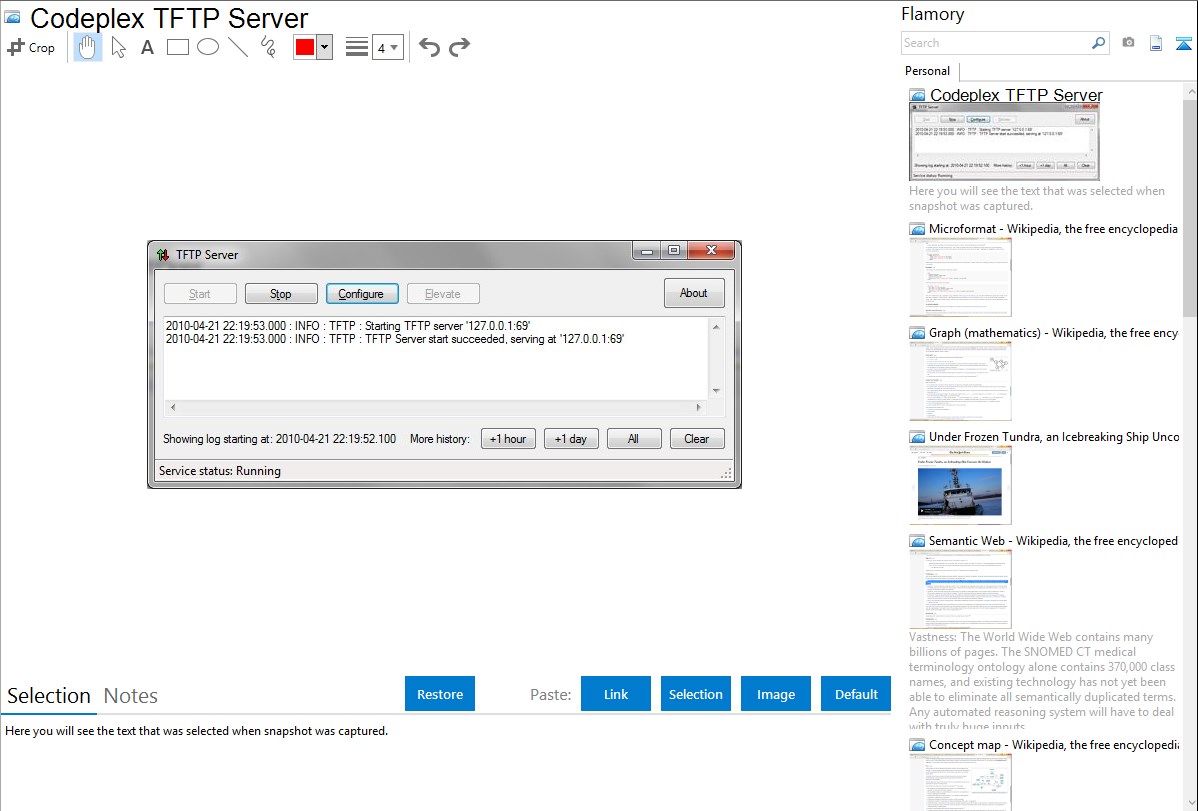Choose the arrow pointer tool
This screenshot has height=811, width=1198.
[118, 47]
